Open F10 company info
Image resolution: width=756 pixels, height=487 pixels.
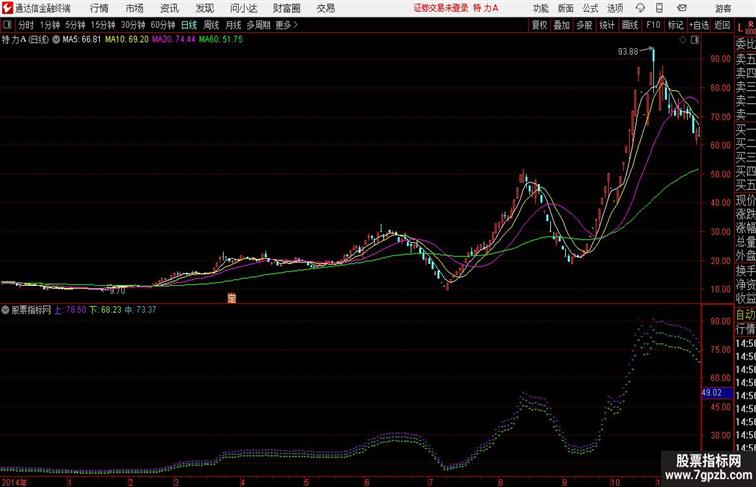point(653,25)
